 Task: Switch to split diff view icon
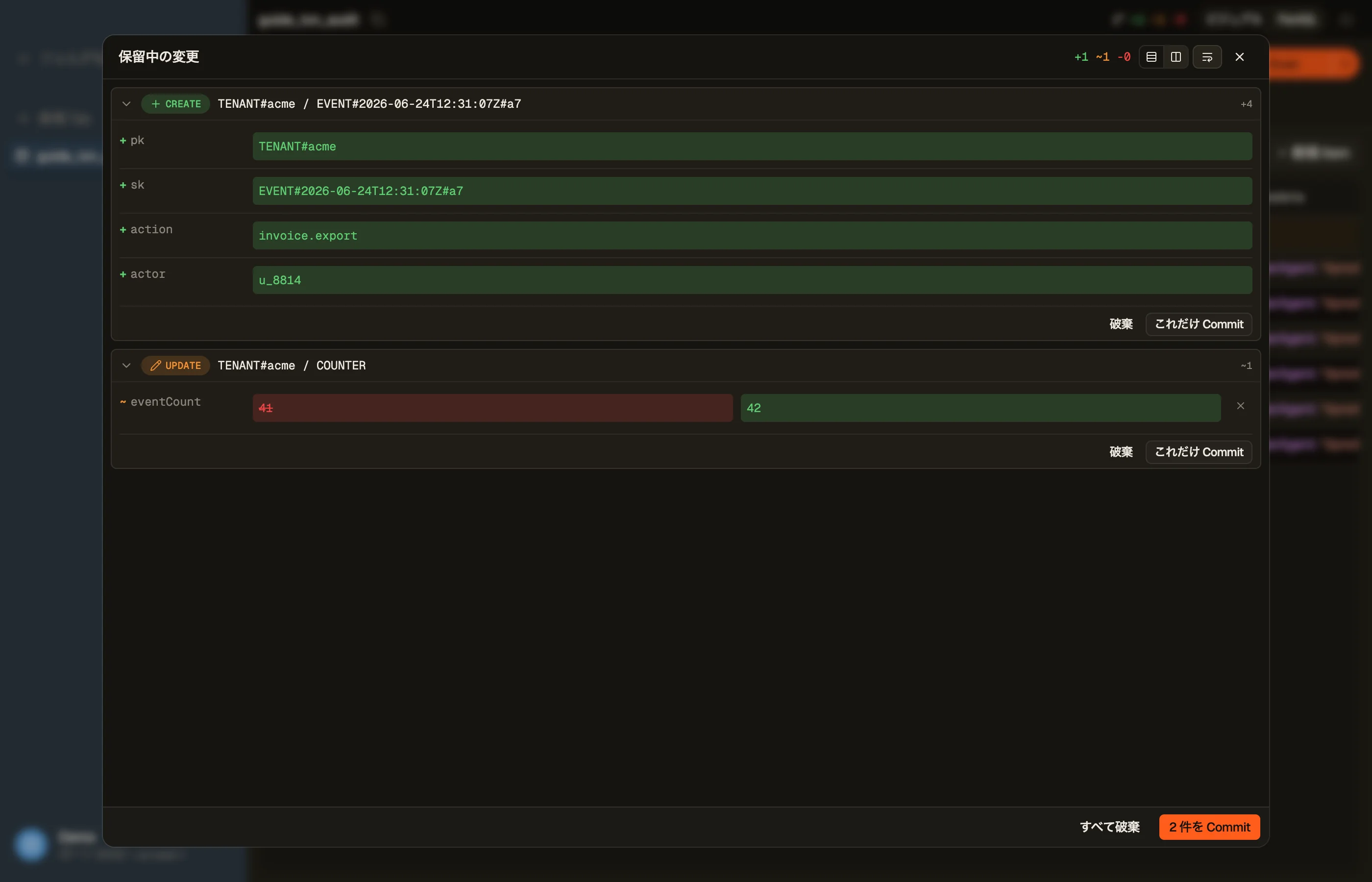(x=1176, y=57)
